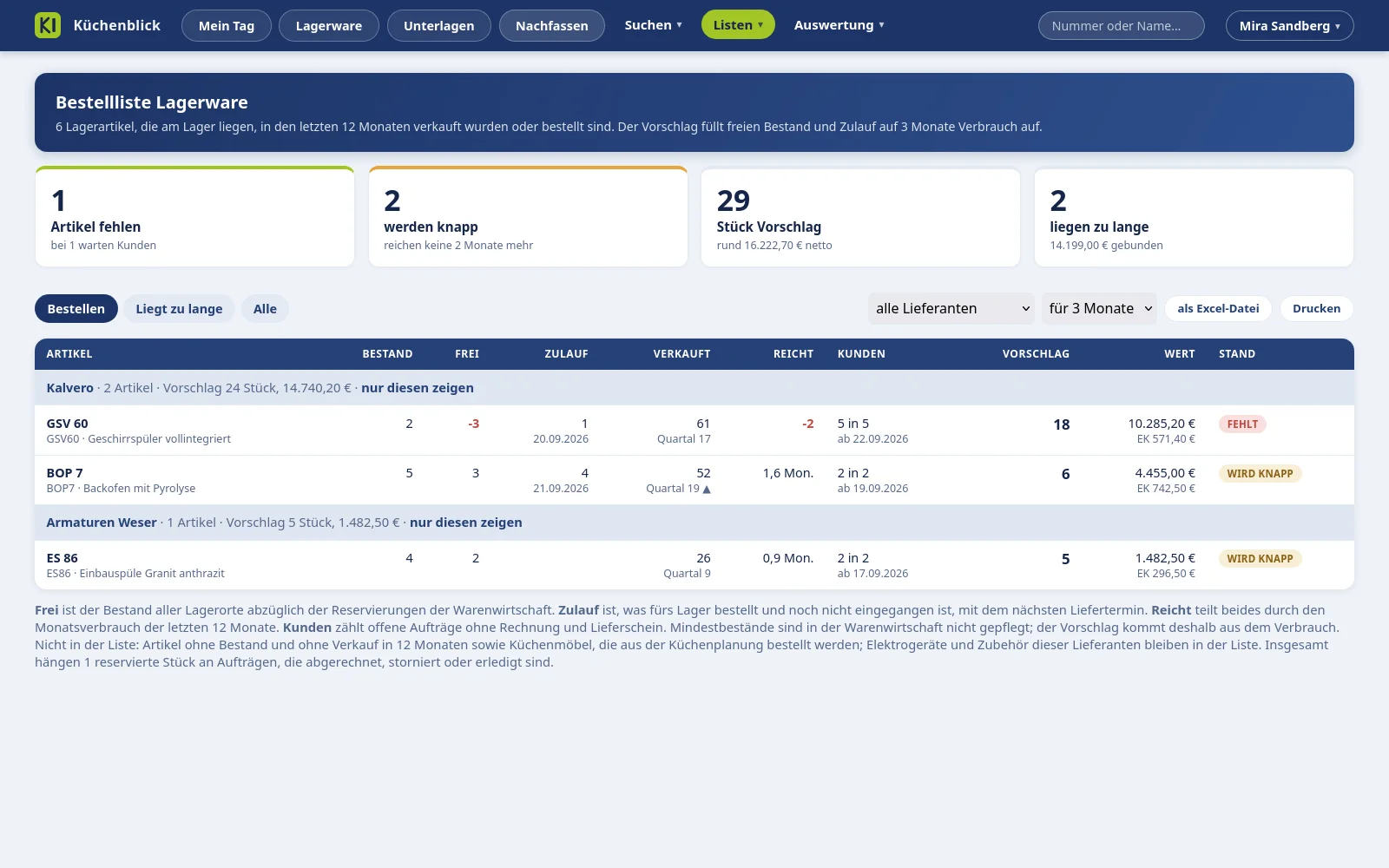Screen dimensions: 1389x868
Task: Click the WIRD KNAPP badge for BOP 7
Action: [x=1260, y=474]
